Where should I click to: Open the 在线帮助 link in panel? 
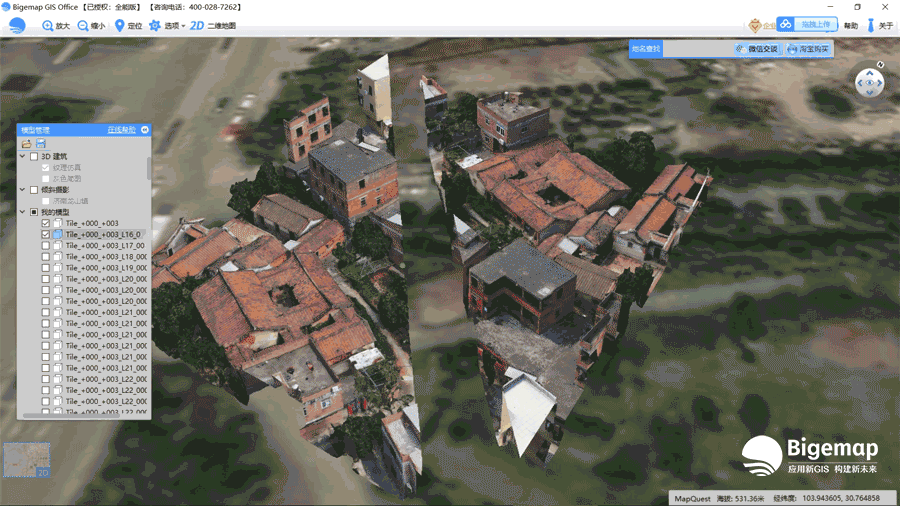(121, 130)
